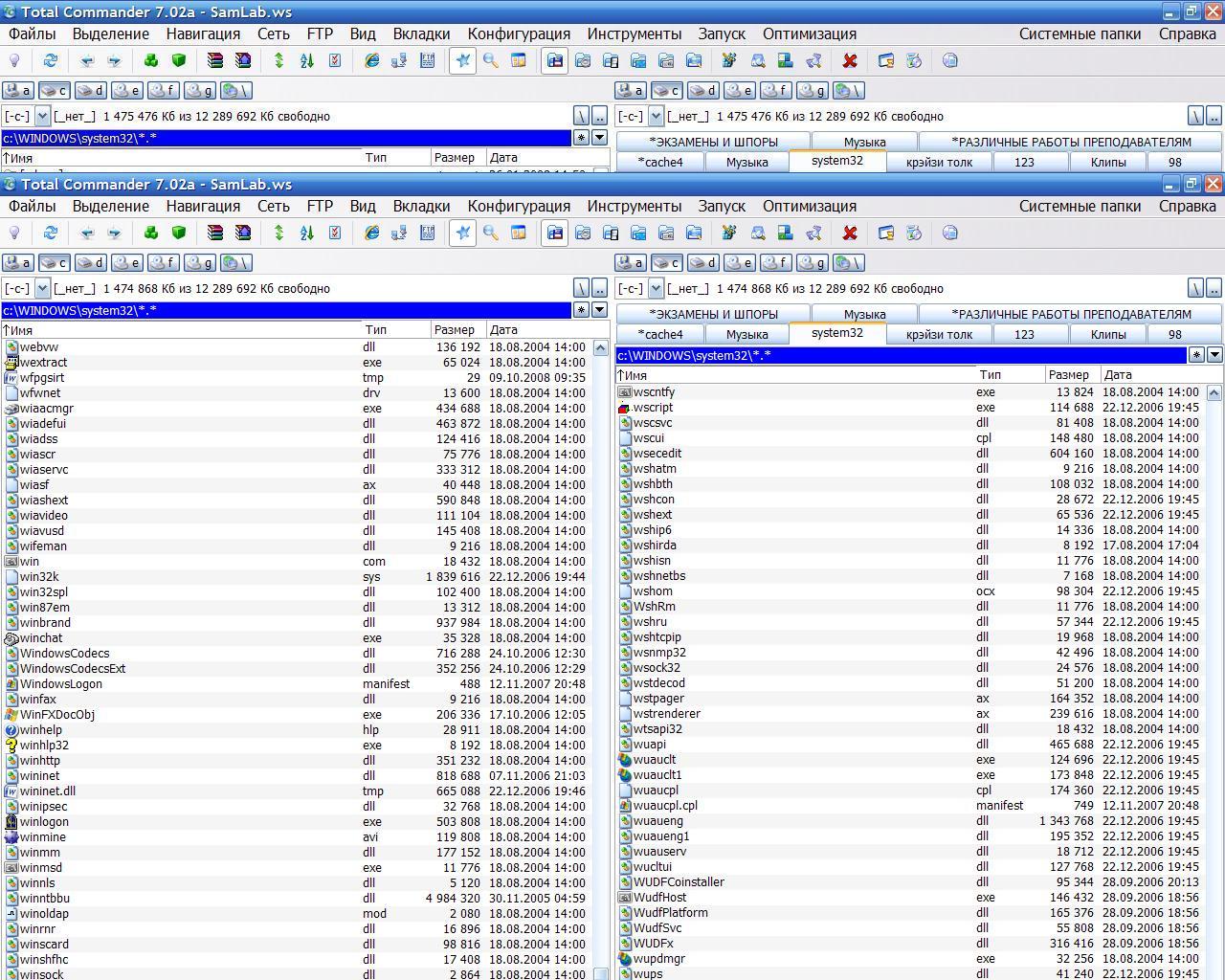Select drive d in lower window's left panel
This screenshot has width=1225, height=980.
(x=91, y=262)
